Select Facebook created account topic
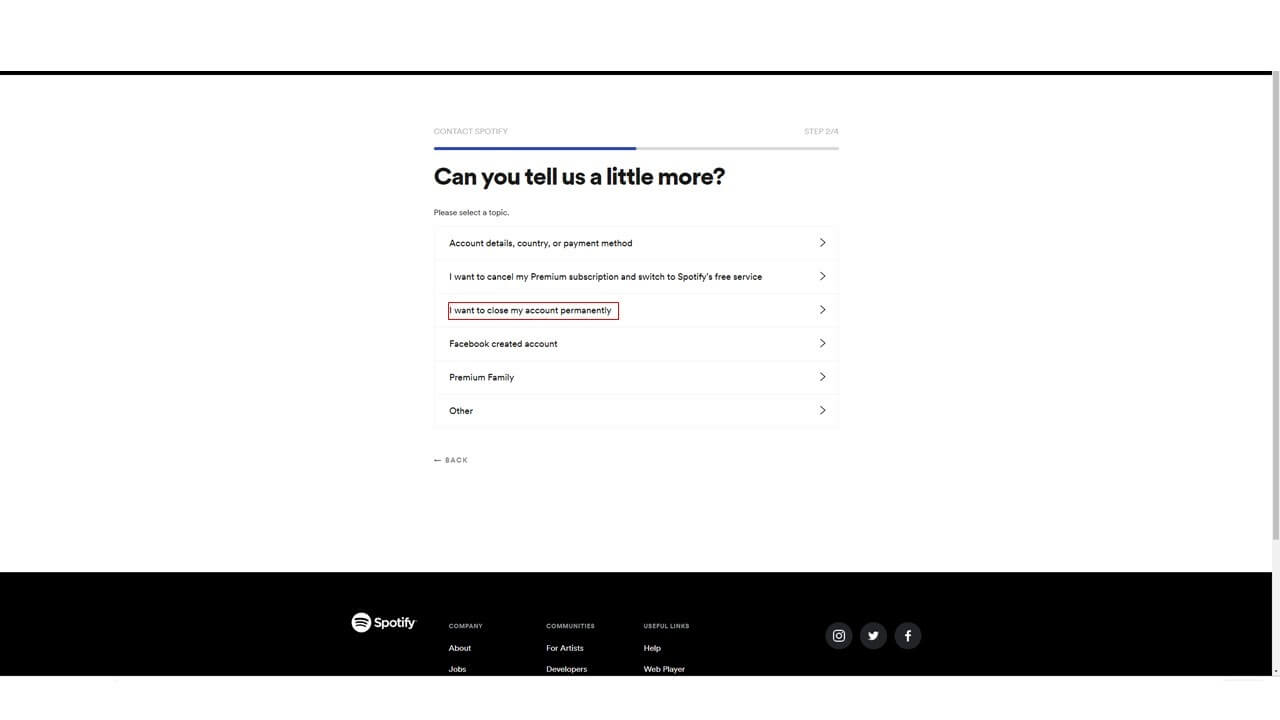The height and width of the screenshot is (720, 1280). [x=636, y=343]
